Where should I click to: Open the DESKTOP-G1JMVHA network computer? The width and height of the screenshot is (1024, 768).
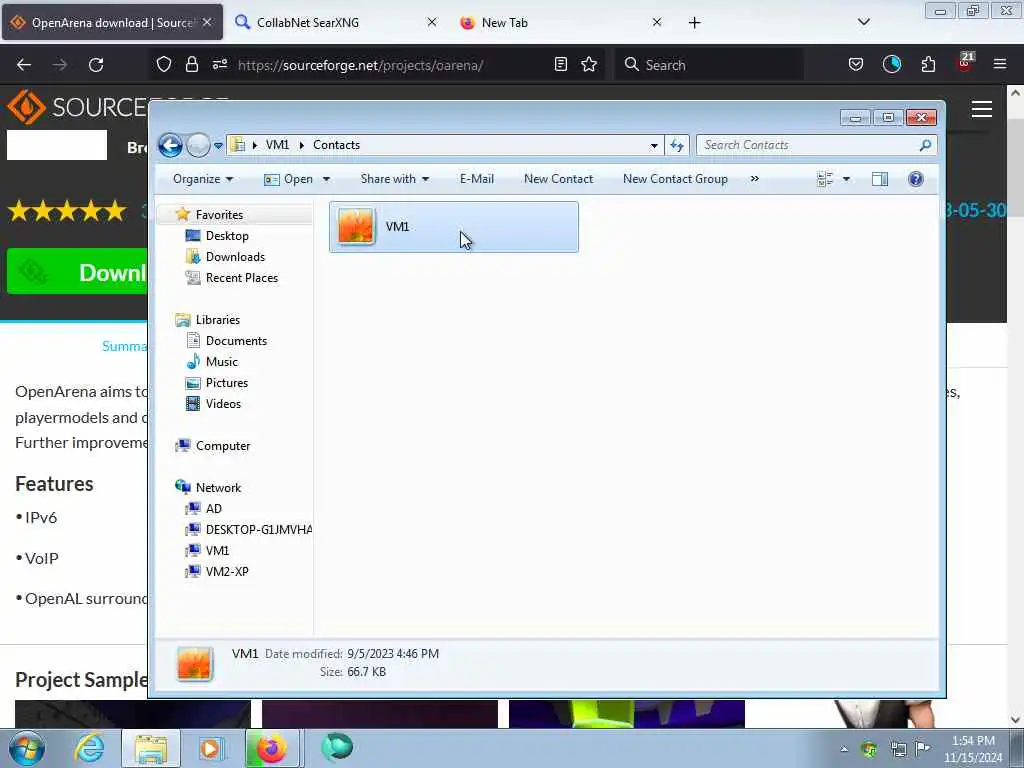(259, 530)
